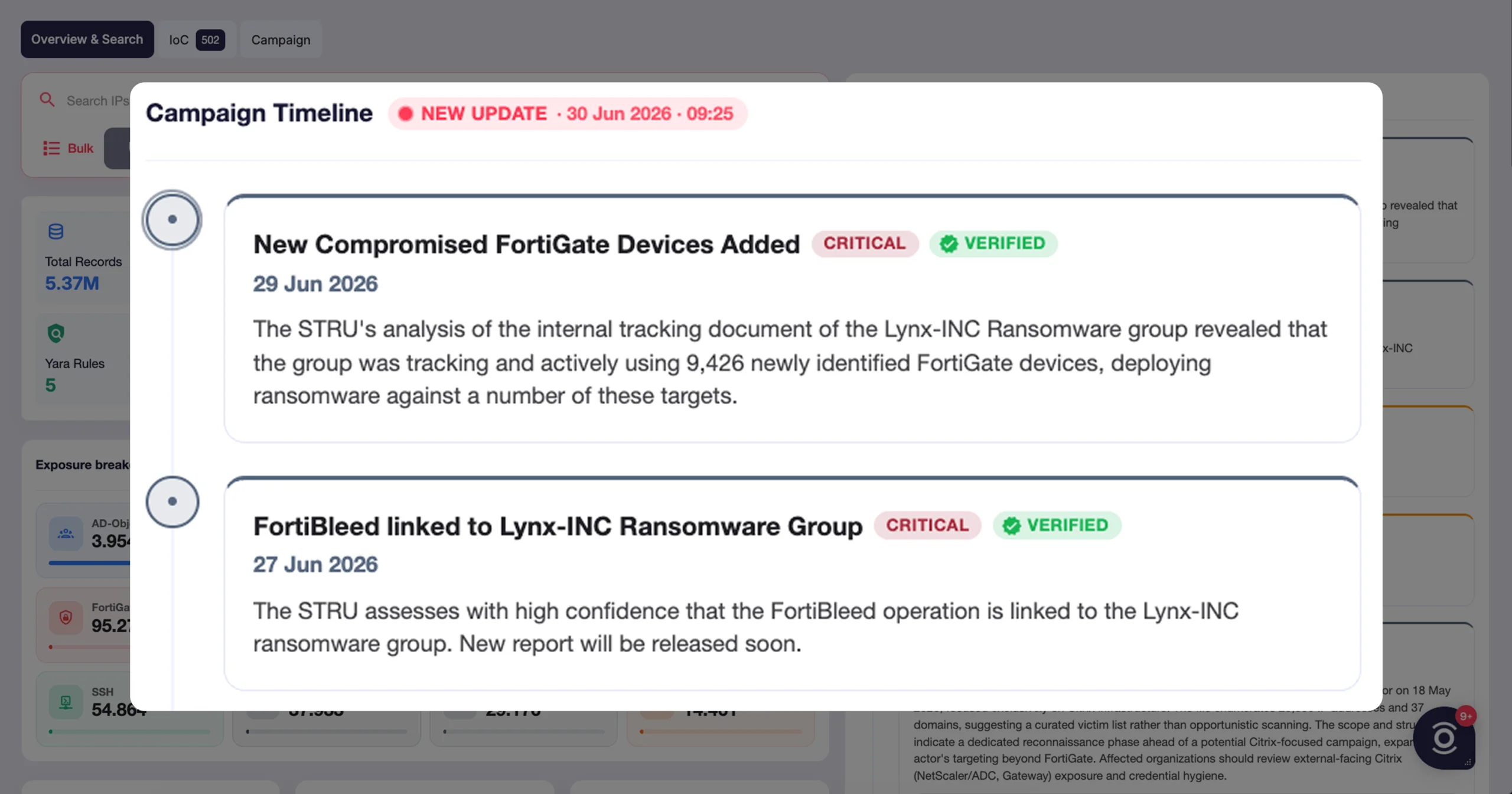1512x794 pixels.
Task: Click the VERIFIED badge on FortiGate Devices entry
Action: point(993,243)
